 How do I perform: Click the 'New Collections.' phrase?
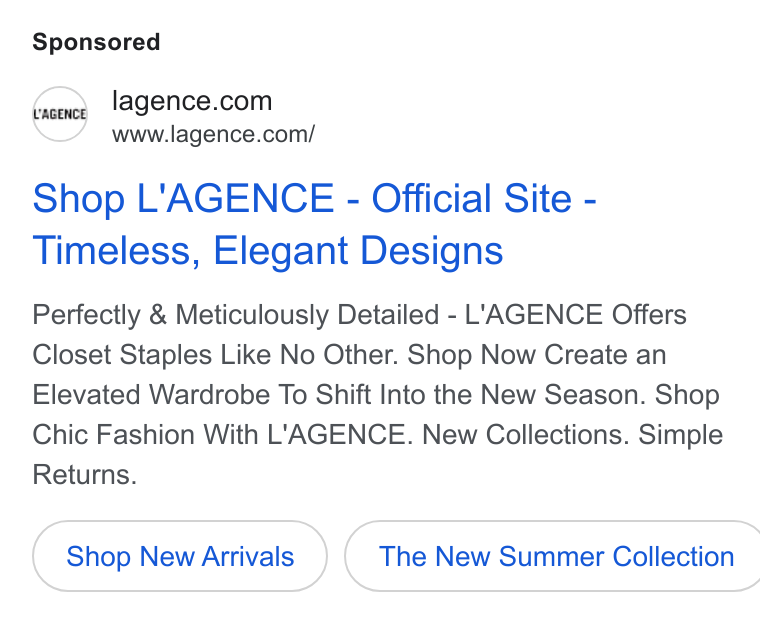[x=525, y=434]
